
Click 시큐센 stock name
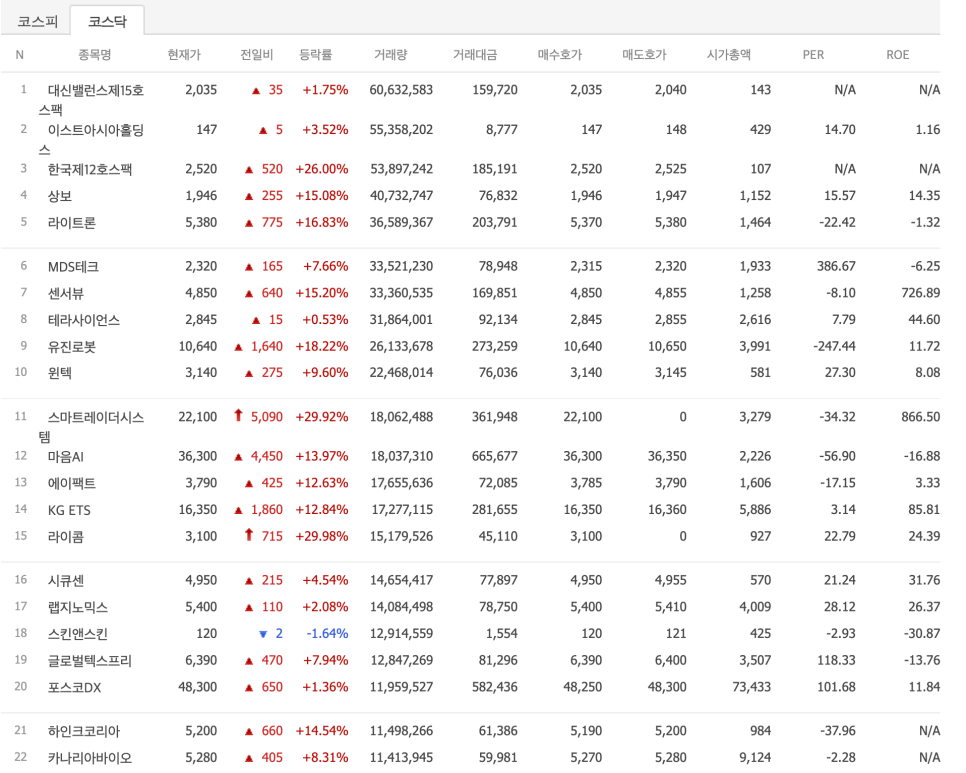pyautogui.click(x=65, y=580)
